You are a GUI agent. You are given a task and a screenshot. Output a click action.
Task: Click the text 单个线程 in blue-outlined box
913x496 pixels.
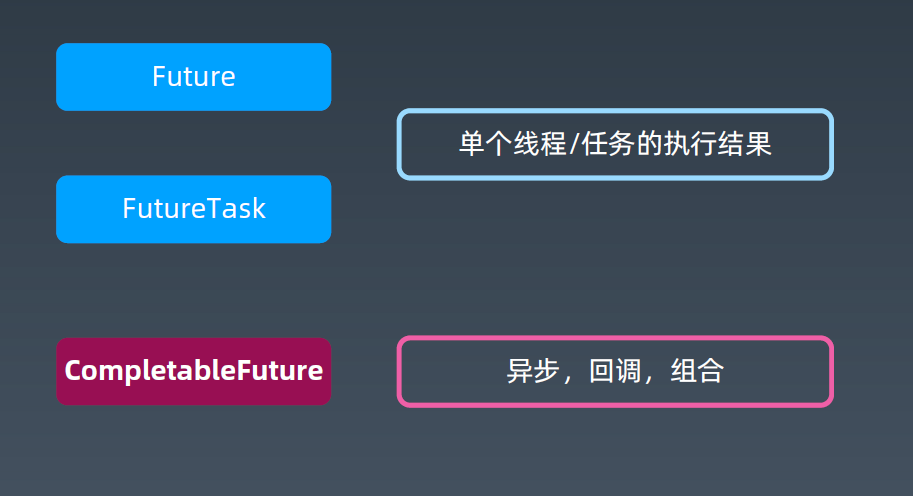pyautogui.click(x=512, y=144)
